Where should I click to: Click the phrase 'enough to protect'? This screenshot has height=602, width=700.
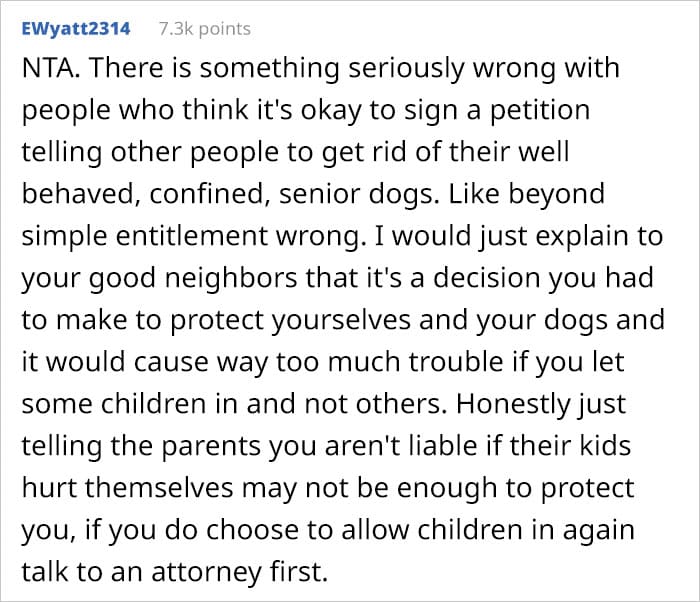pyautogui.click(x=515, y=489)
